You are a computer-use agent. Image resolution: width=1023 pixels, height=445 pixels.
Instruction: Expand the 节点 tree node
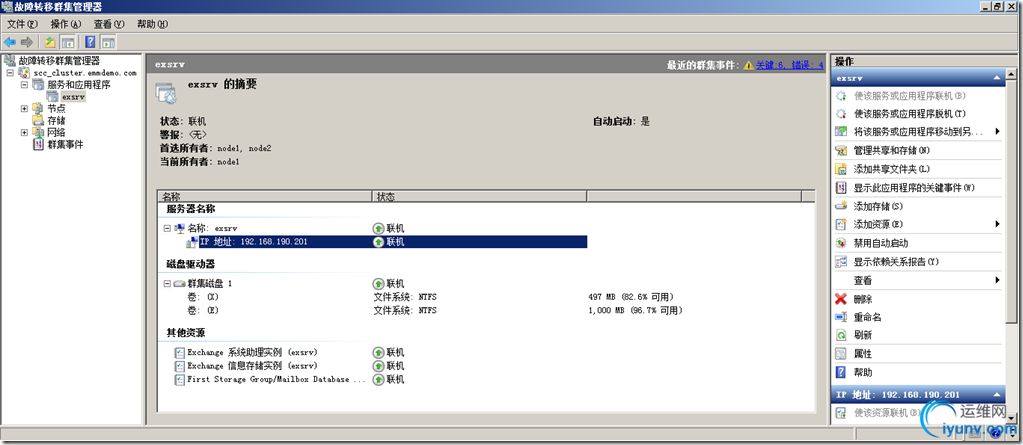pos(24,109)
